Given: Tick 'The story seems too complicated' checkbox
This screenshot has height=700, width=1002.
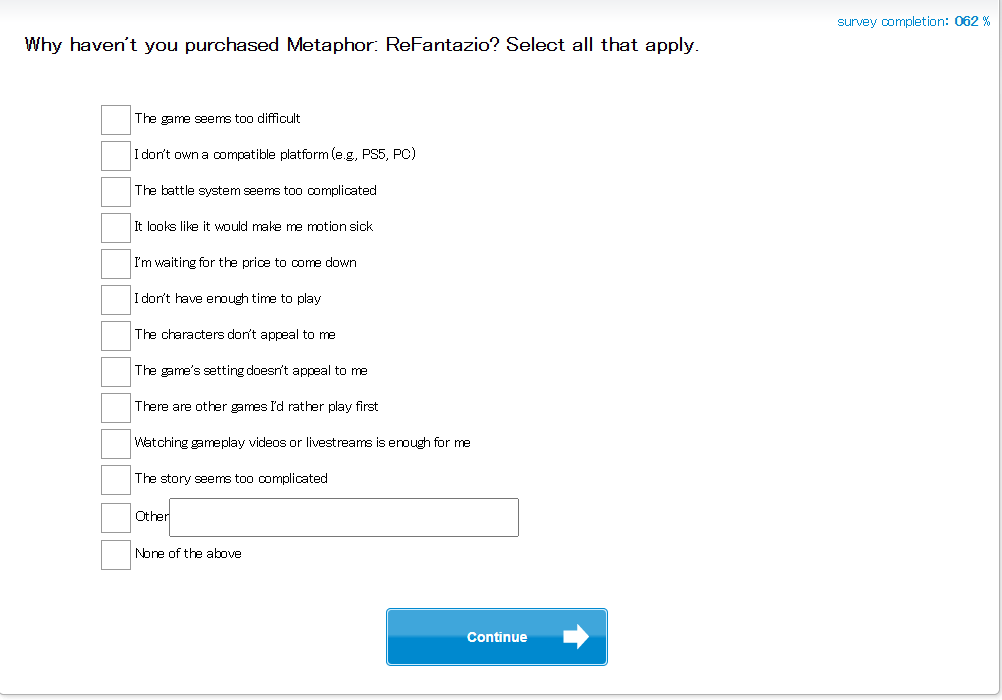Looking at the screenshot, I should 116,480.
